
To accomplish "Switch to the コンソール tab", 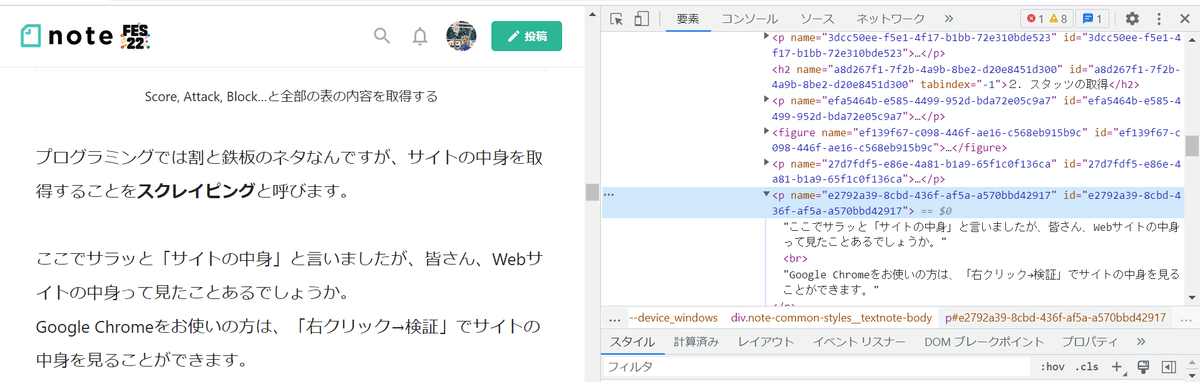I will click(x=750, y=18).
